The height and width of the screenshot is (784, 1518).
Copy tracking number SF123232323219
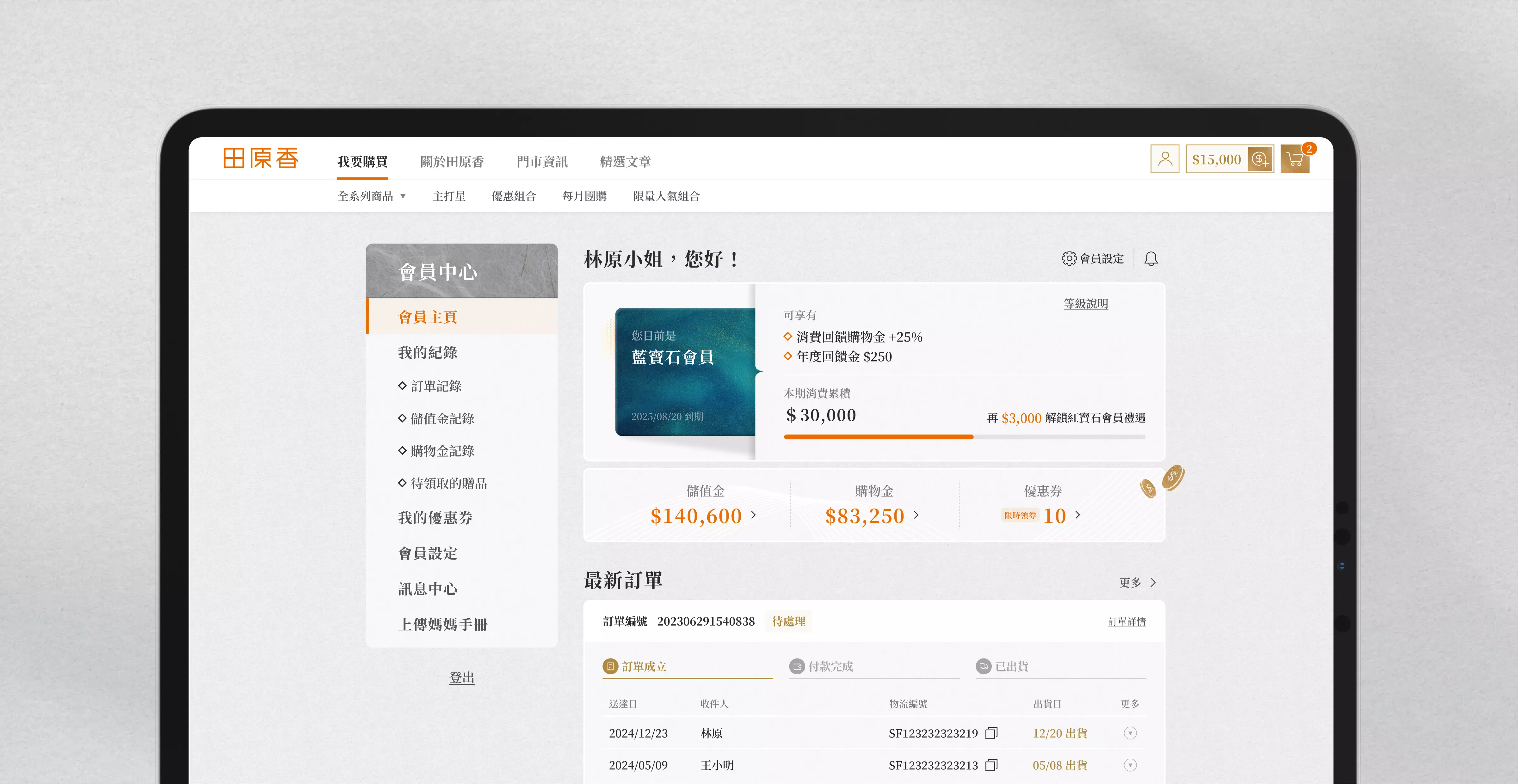(992, 733)
